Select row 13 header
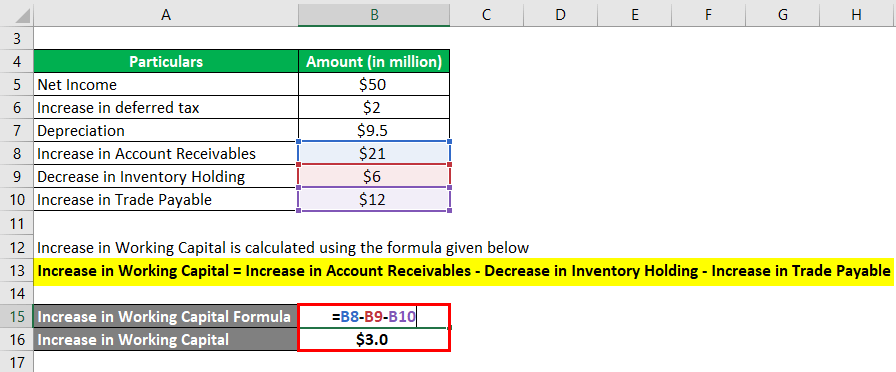 point(17,270)
